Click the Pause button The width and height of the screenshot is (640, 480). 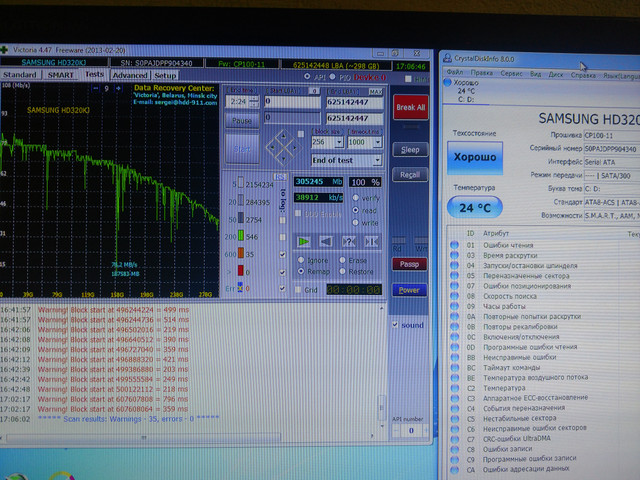[242, 120]
